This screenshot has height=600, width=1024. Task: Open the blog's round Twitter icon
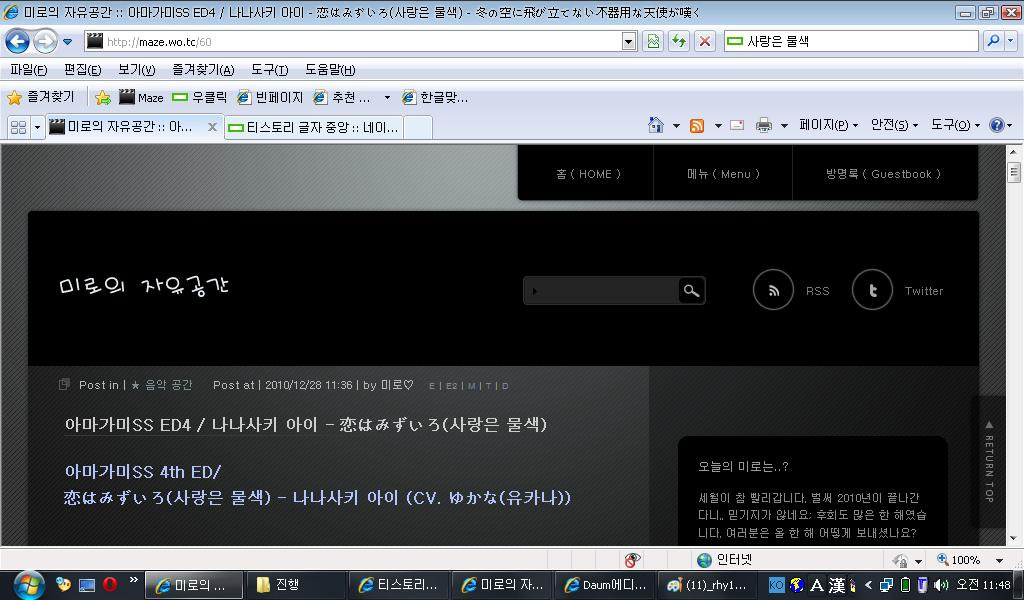click(872, 290)
